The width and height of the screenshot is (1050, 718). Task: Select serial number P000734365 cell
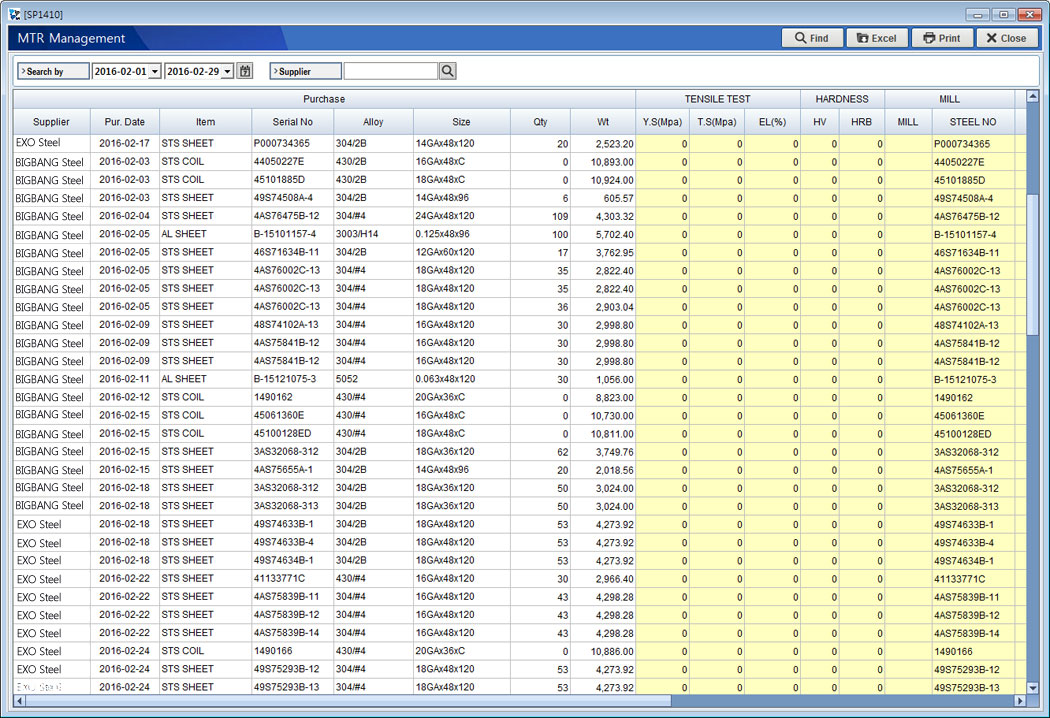[x=293, y=143]
